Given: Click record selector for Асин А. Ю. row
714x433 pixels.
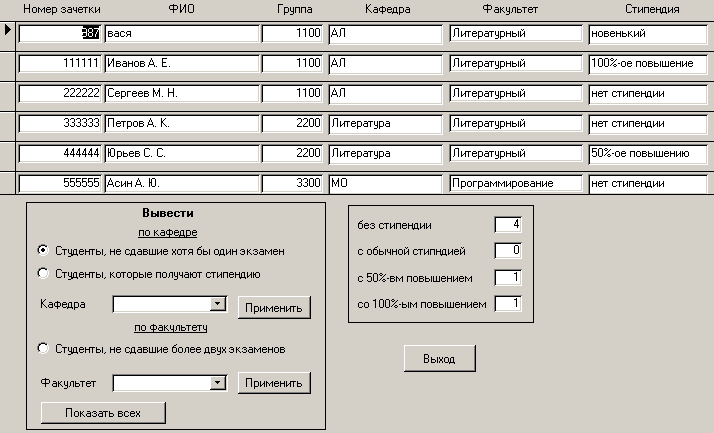Looking at the screenshot, I should pos(7,183).
